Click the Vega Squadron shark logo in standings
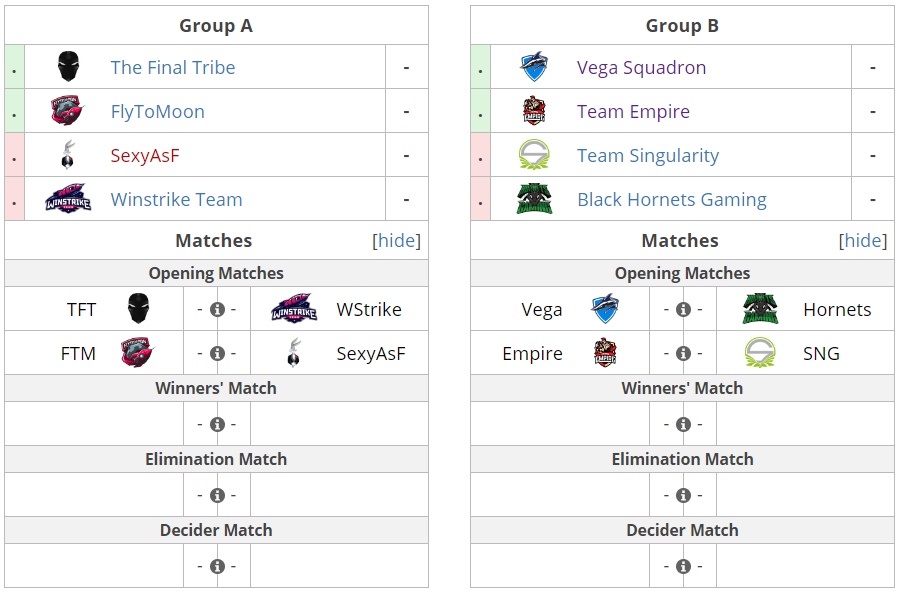This screenshot has width=899, height=593. tap(534, 67)
